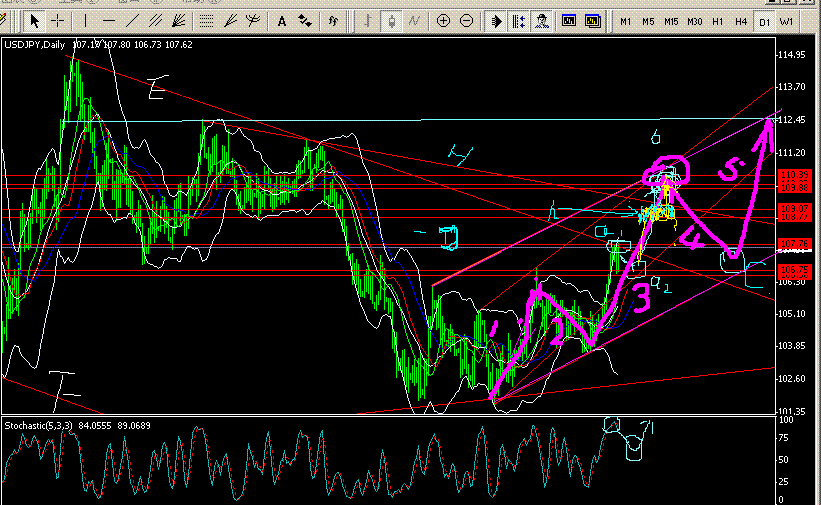The width and height of the screenshot is (821, 505).
Task: Click the text label 'A' tool
Action: click(x=282, y=20)
